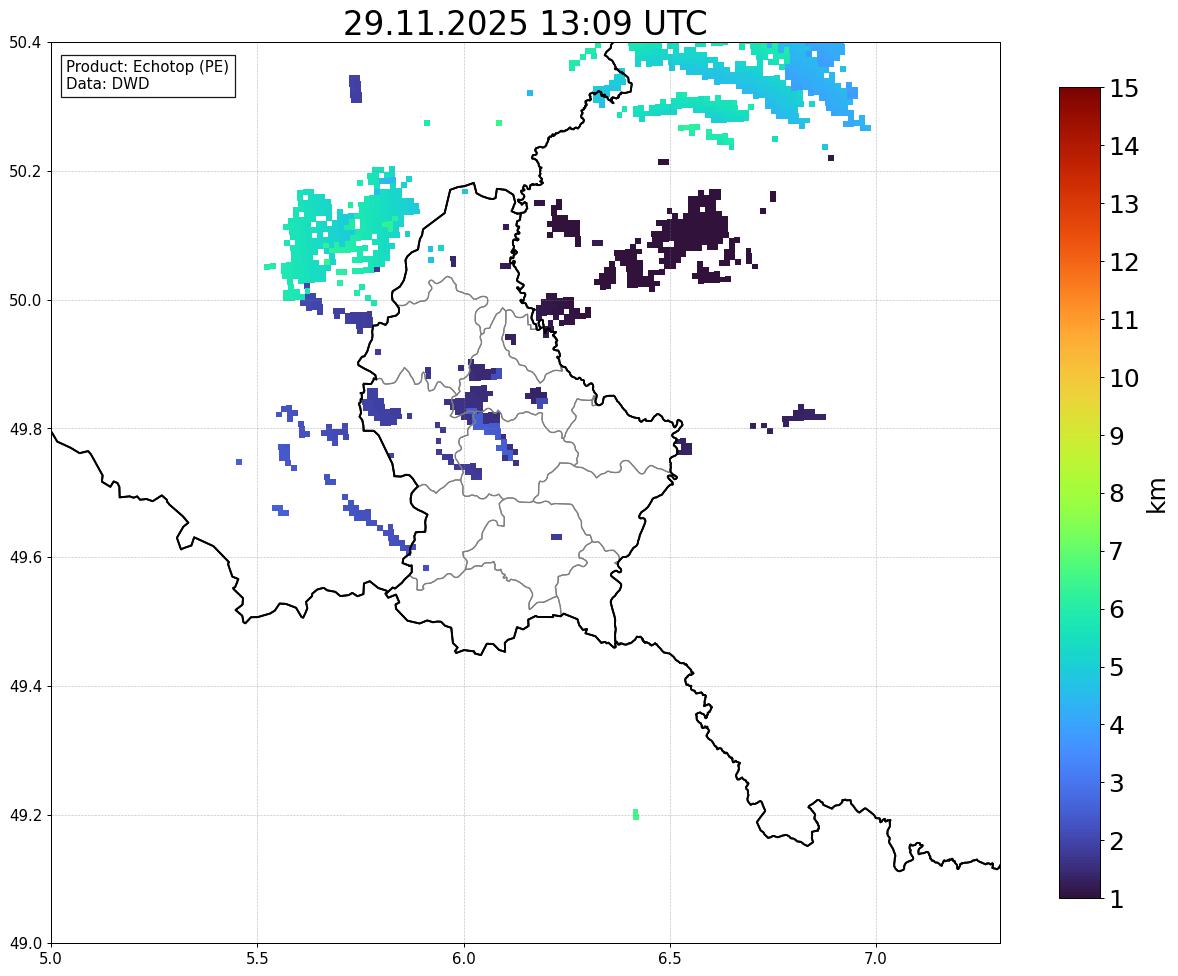Click the "Data: DWD" legend line
Viewport: 1178px width, 976px height.
[x=107, y=83]
